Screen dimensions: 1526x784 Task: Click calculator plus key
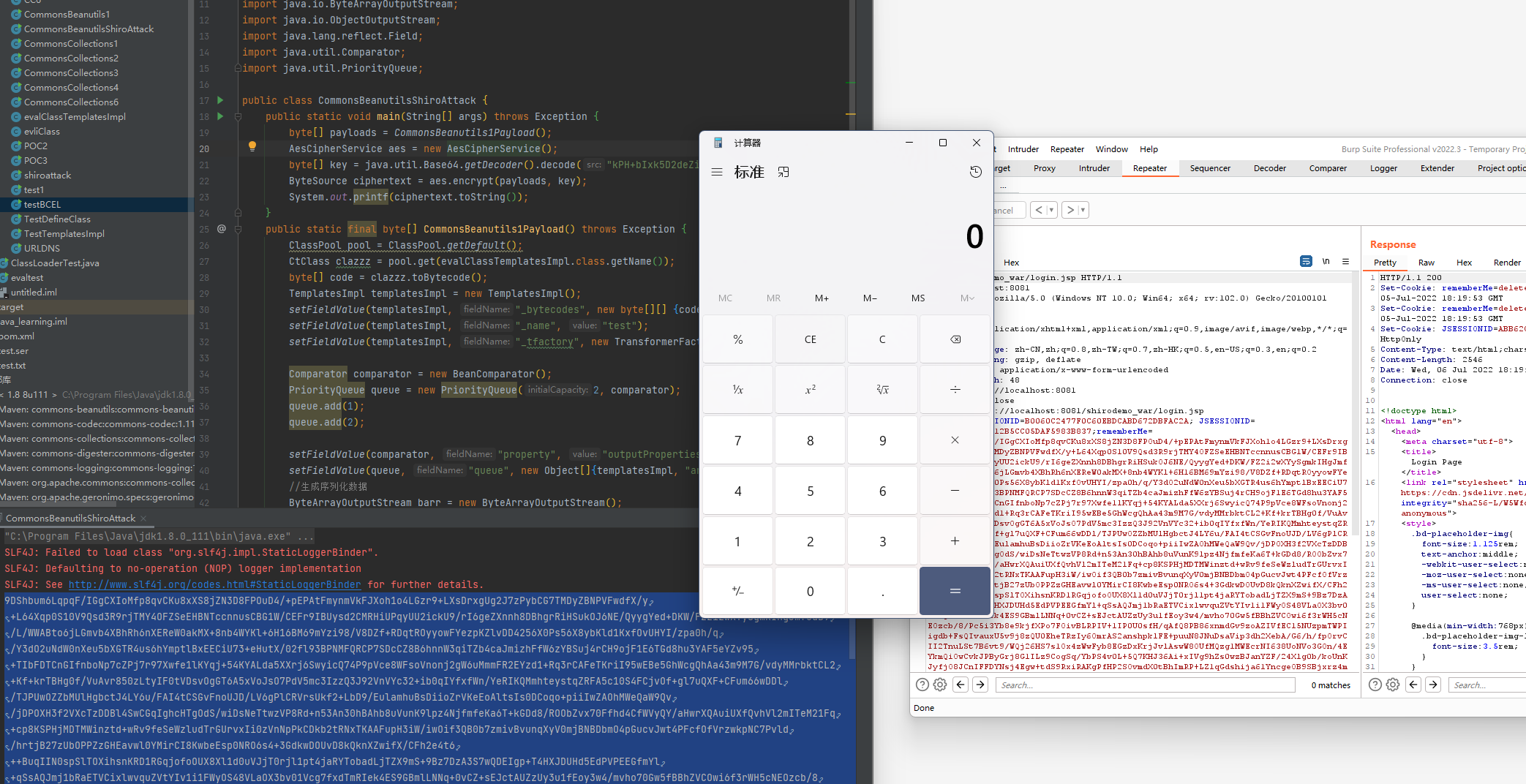pyautogui.click(x=955, y=541)
